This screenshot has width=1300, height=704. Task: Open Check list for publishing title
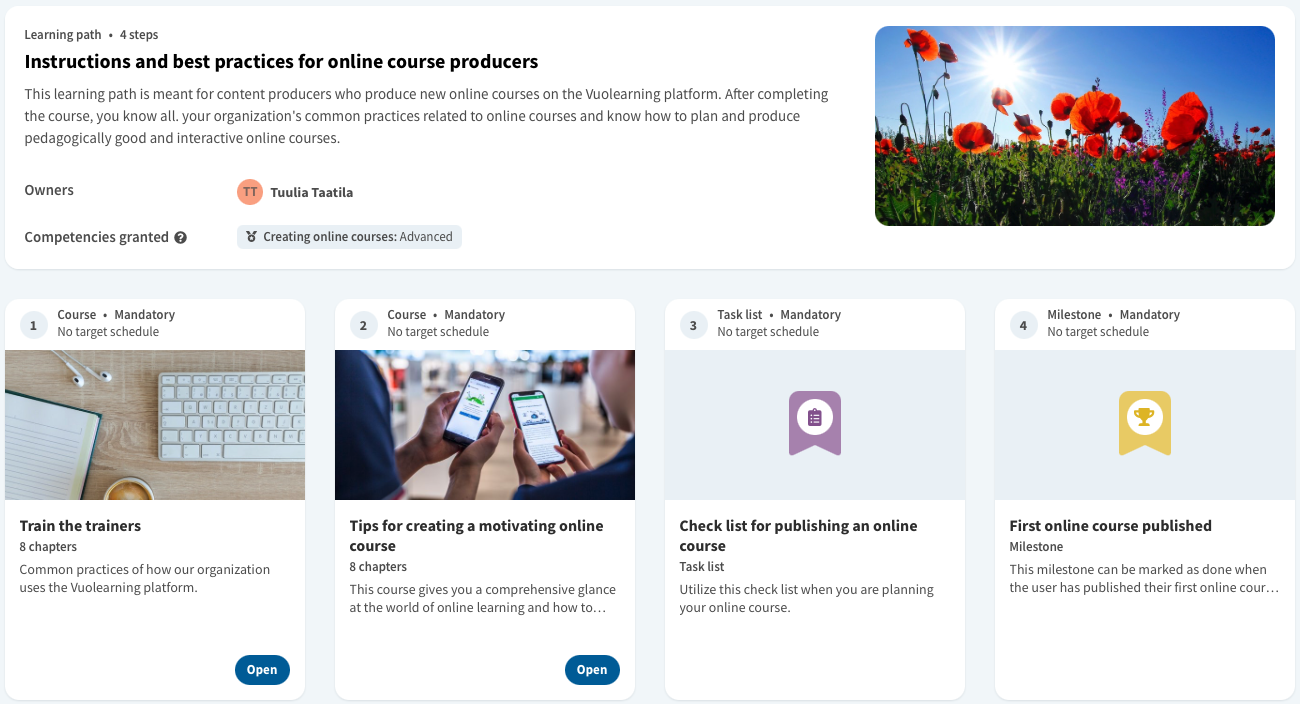click(798, 536)
